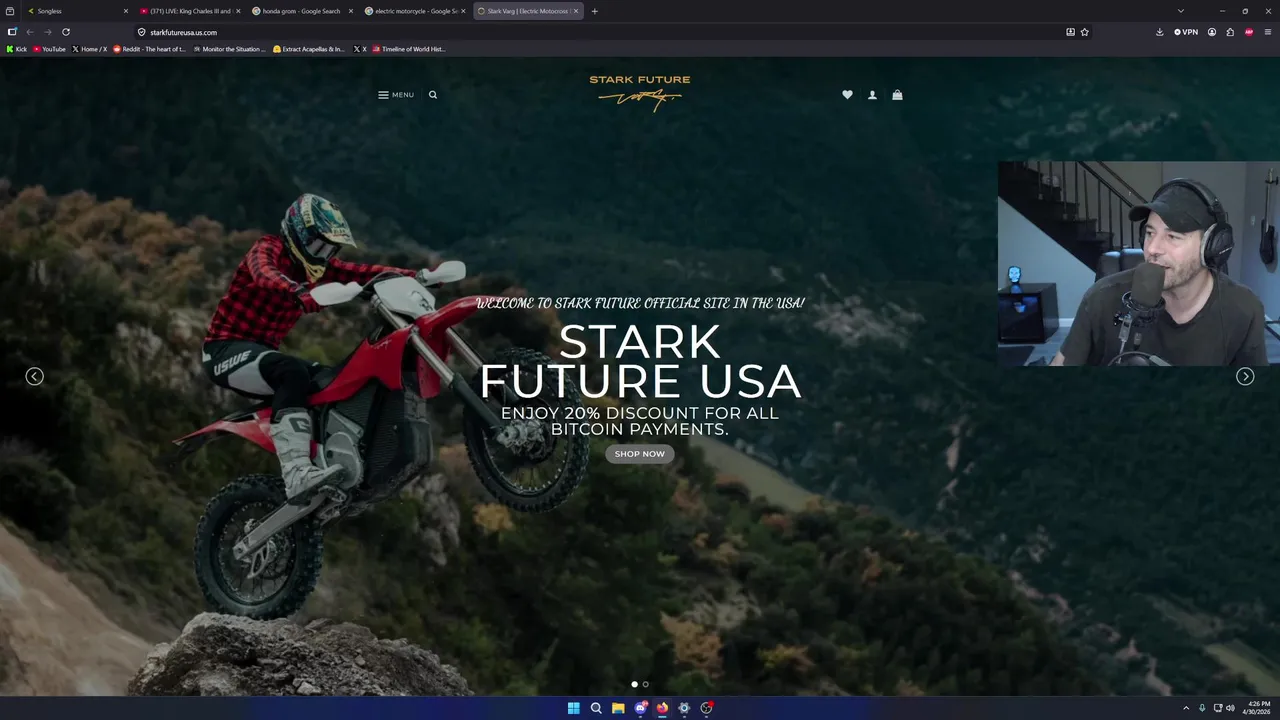The image size is (1280, 720).
Task: Click the site security shield icon
Action: [x=141, y=32]
